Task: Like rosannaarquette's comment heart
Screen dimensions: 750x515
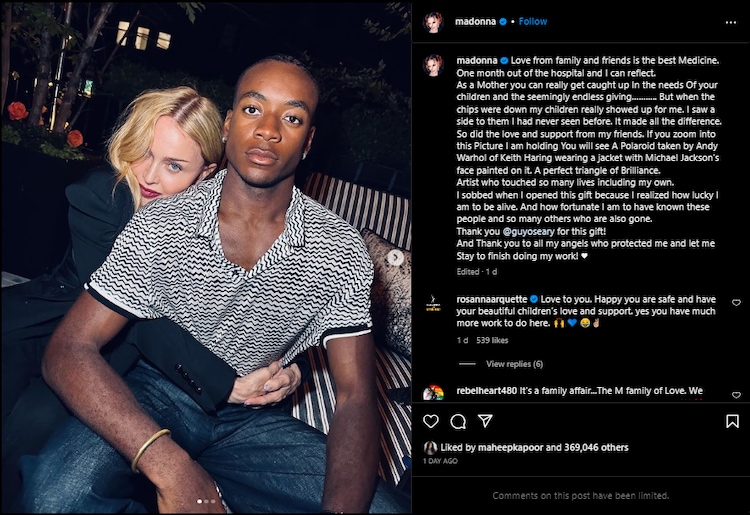Action: [x=737, y=302]
